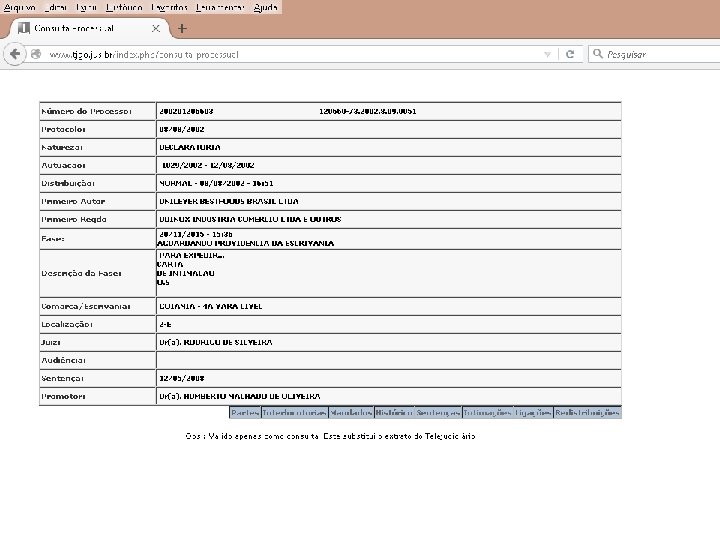Click the globe site identity icon
Viewport: 720px width, 540px height.
coord(36,54)
